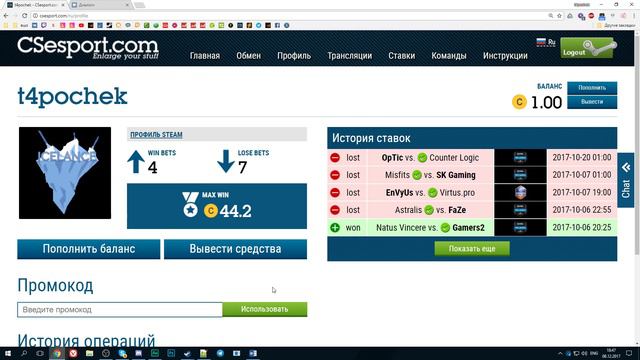Click red minus icon on OpTic row

point(335,158)
